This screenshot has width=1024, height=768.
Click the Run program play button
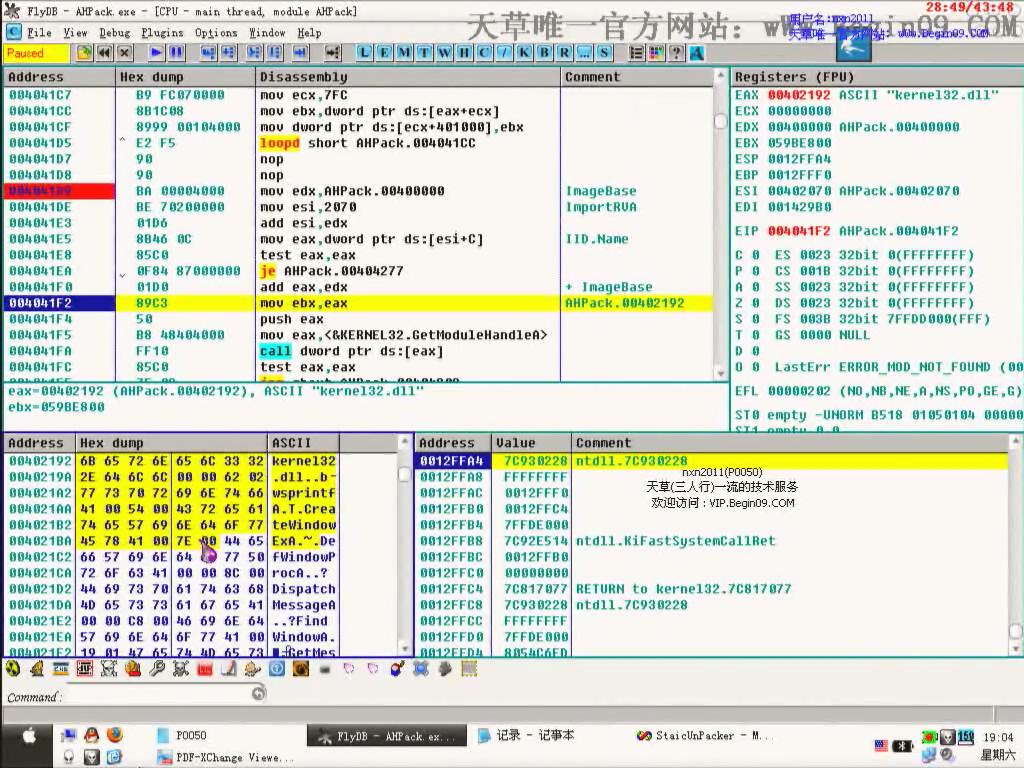click(156, 52)
